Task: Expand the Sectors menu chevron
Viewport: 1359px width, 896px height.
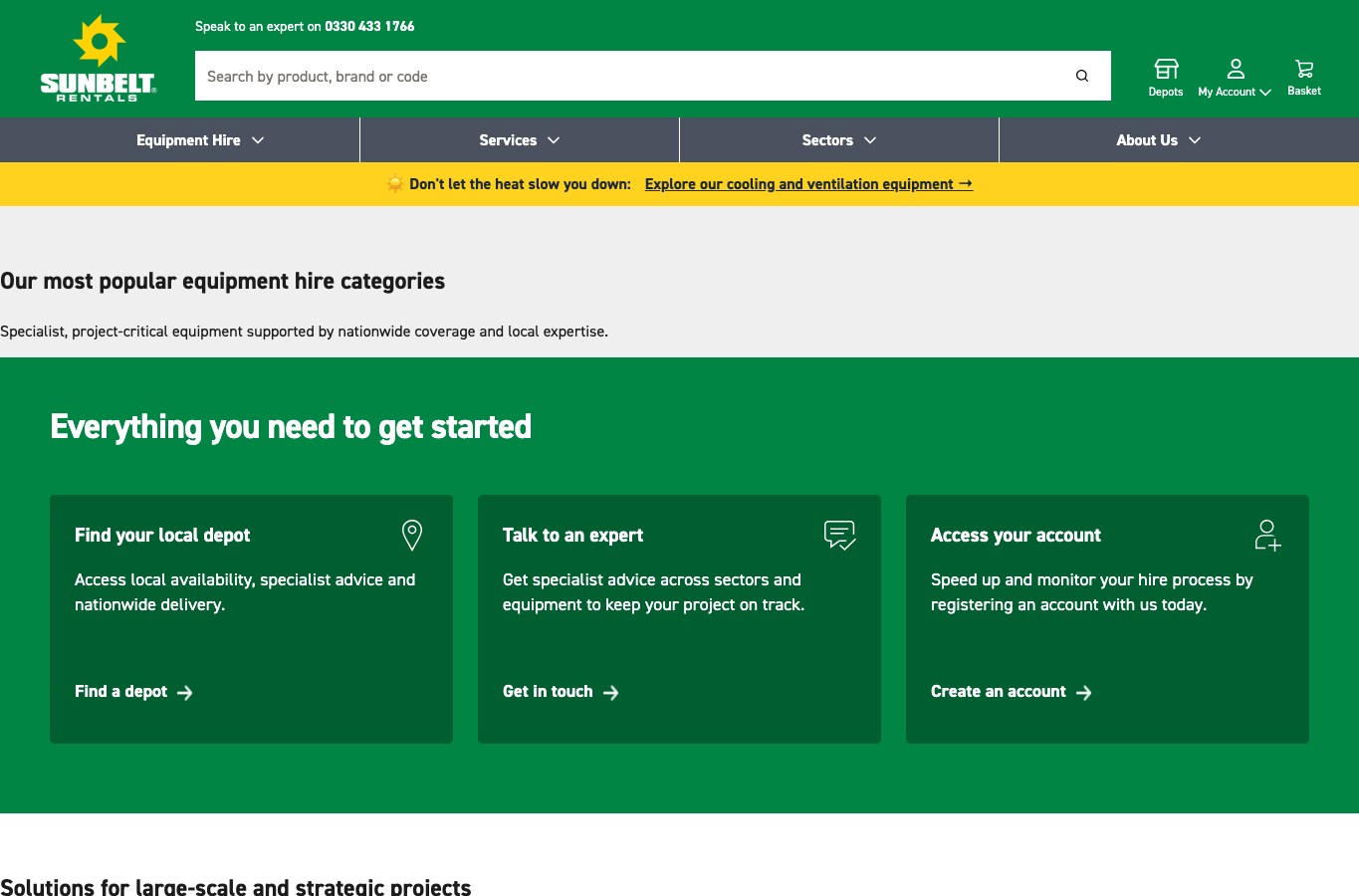Action: [x=870, y=140]
